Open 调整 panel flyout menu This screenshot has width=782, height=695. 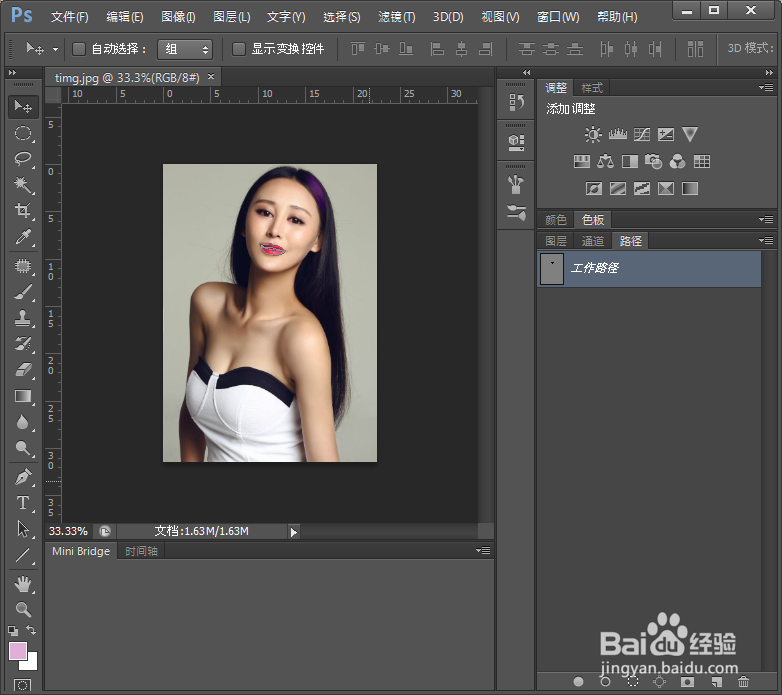click(x=766, y=87)
